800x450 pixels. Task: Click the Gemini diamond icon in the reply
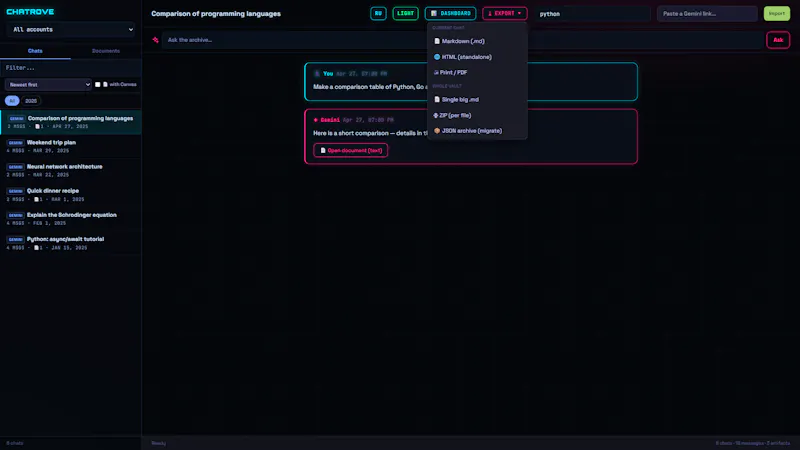pyautogui.click(x=316, y=120)
